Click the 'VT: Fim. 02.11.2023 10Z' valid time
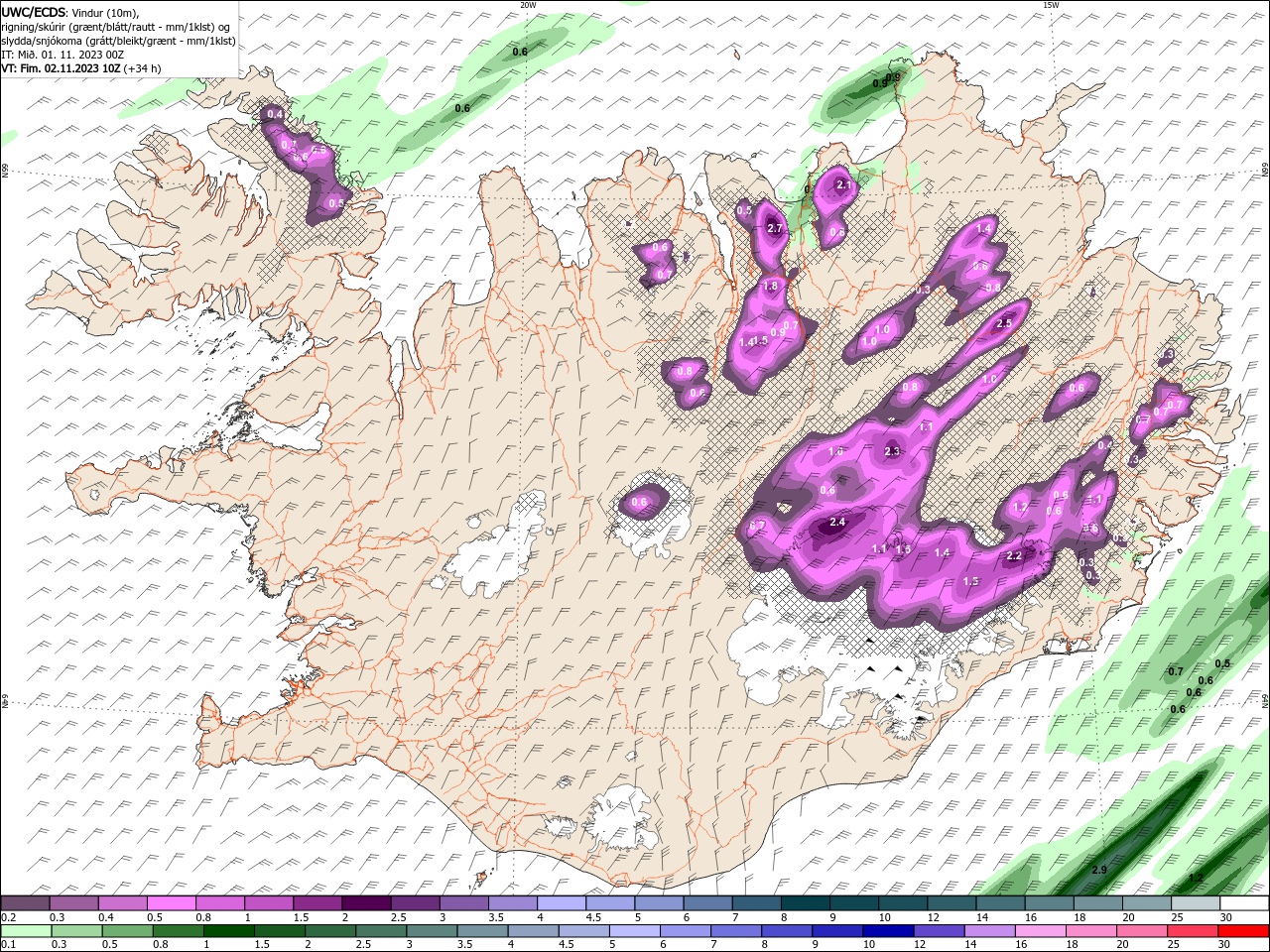 61,68
